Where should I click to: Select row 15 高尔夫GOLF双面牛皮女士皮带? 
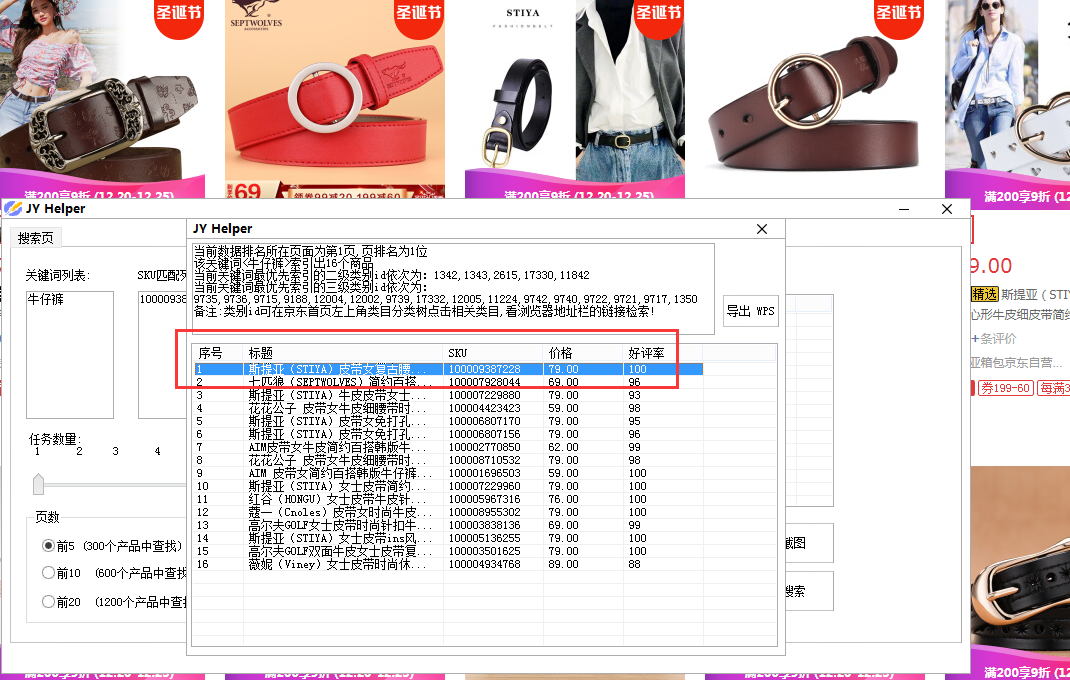[x=448, y=550]
